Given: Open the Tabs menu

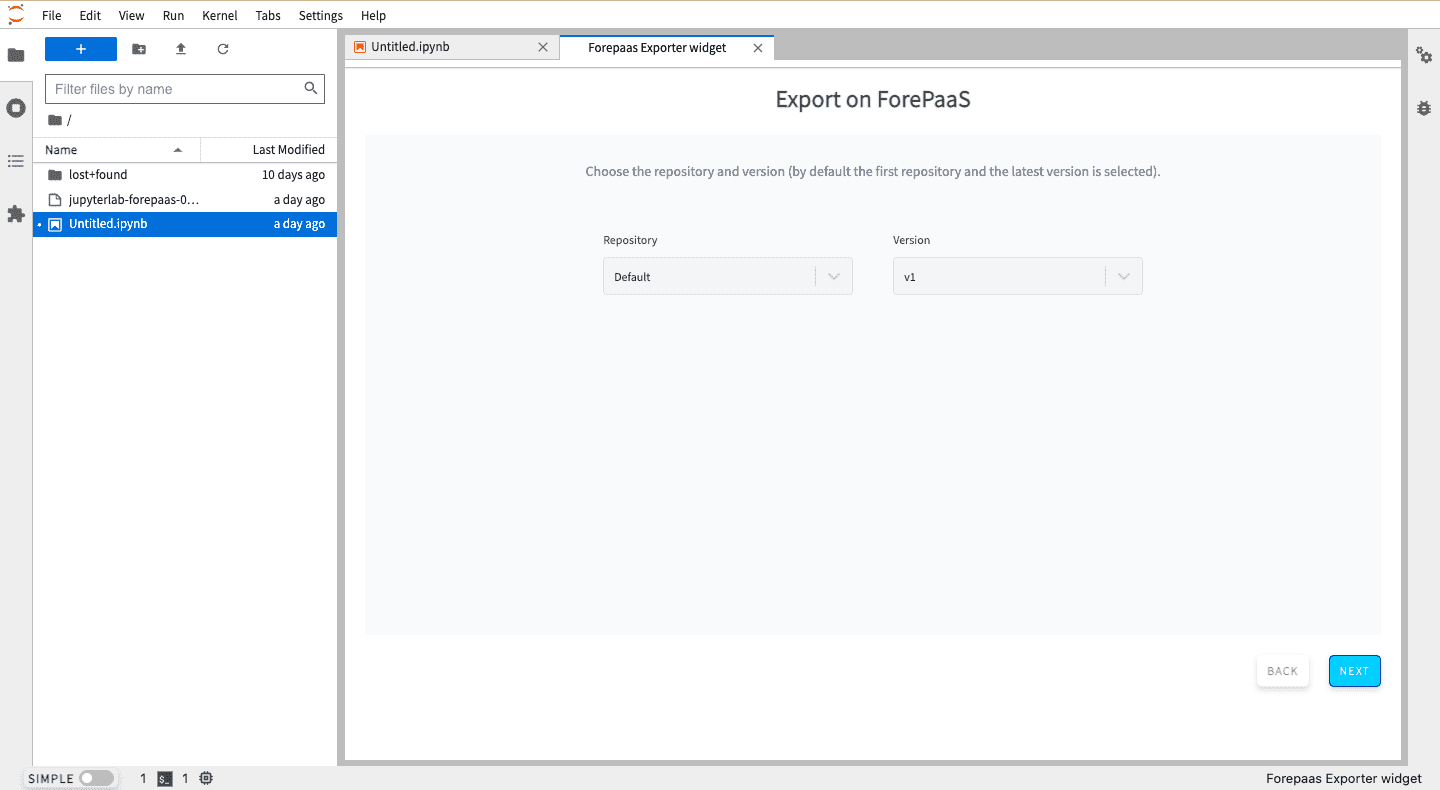Looking at the screenshot, I should click(268, 16).
